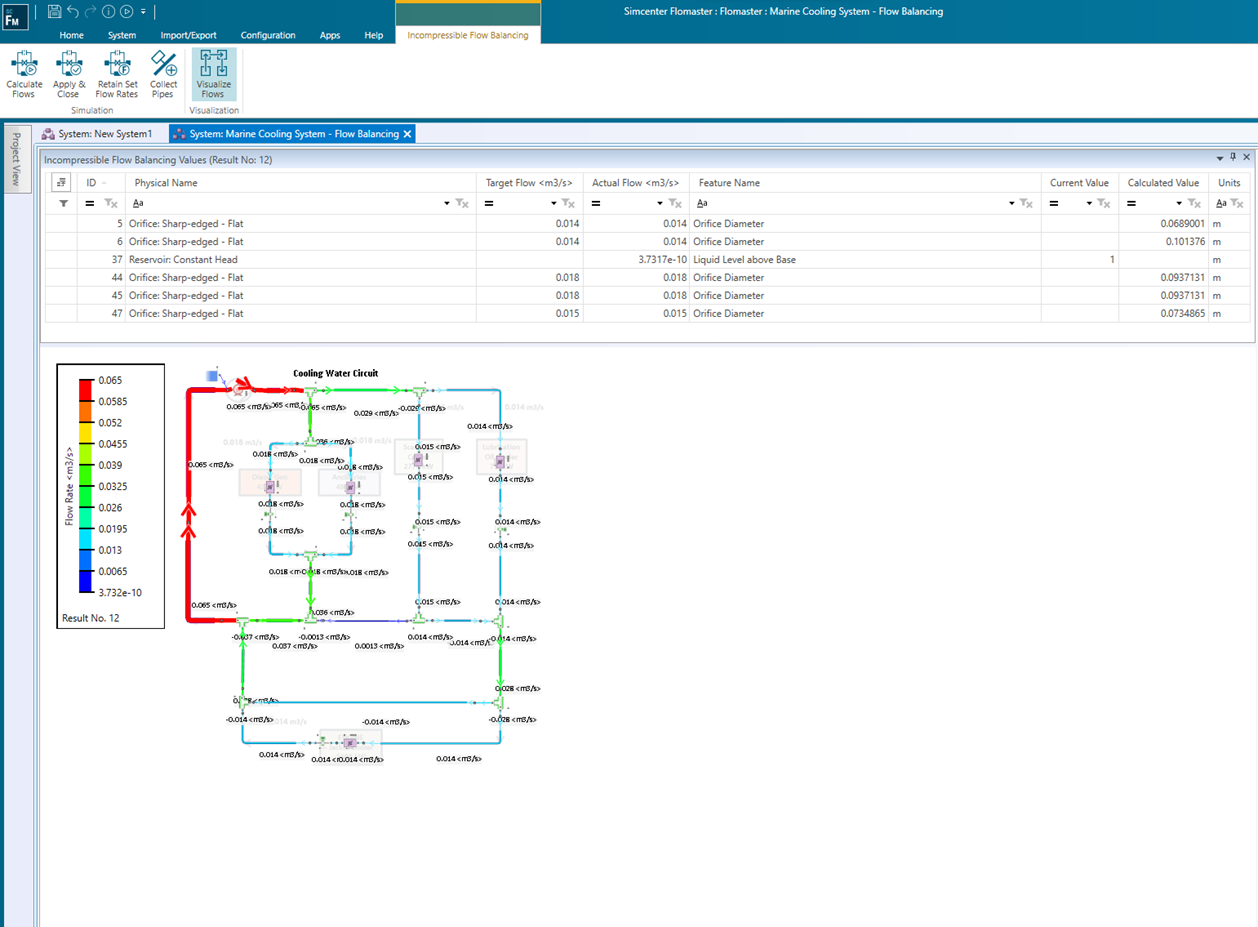Click the Apply & Close simulation icon

(x=68, y=75)
